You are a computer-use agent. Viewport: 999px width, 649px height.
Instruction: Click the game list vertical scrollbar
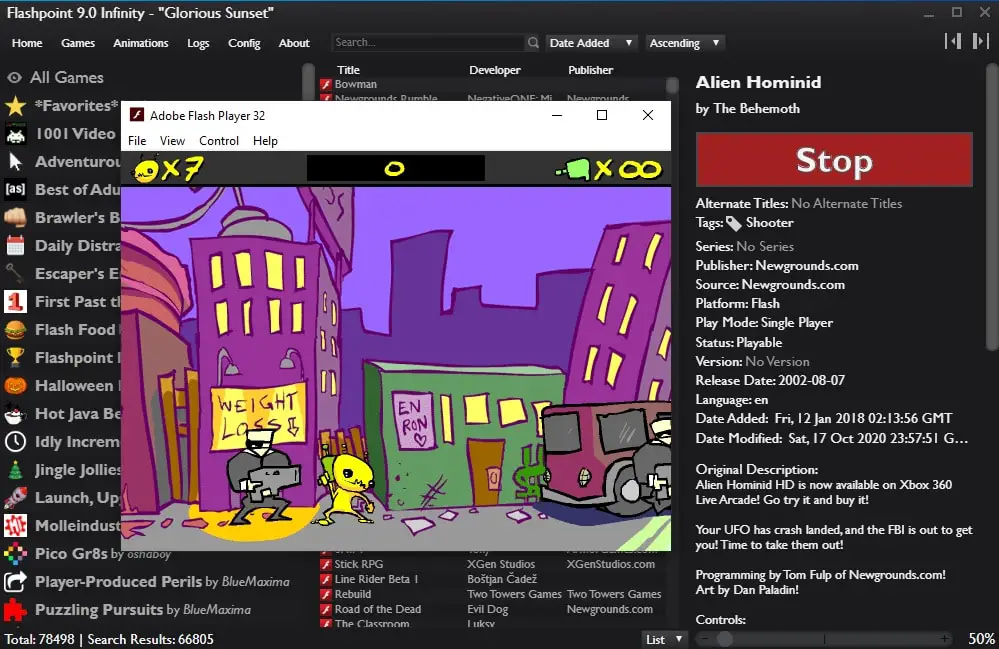(672, 86)
